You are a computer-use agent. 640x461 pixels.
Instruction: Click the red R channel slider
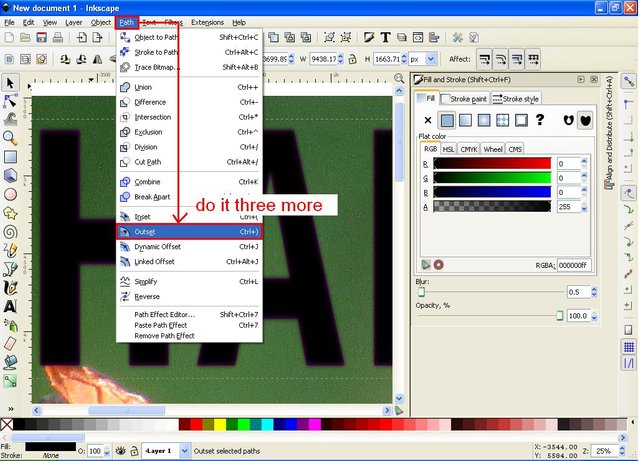tap(492, 163)
